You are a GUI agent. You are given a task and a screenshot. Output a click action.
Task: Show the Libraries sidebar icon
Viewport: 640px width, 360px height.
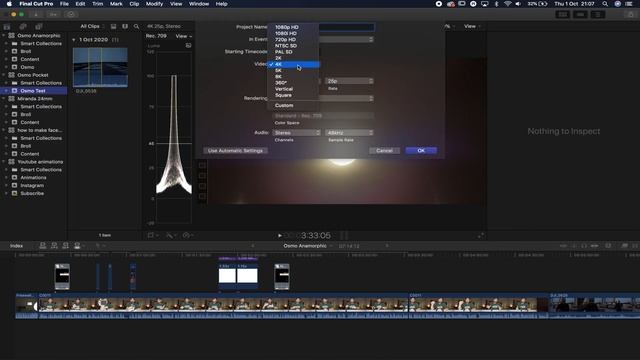point(7,27)
